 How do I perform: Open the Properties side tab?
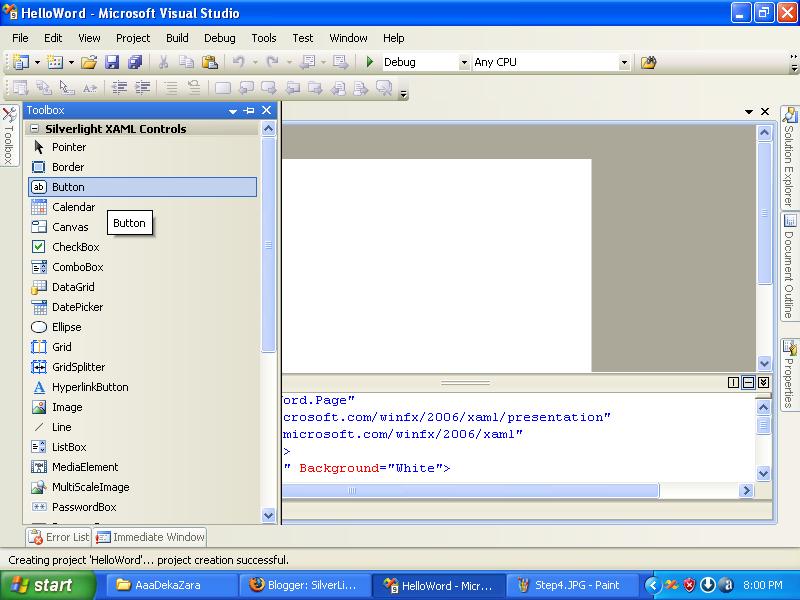coord(789,374)
